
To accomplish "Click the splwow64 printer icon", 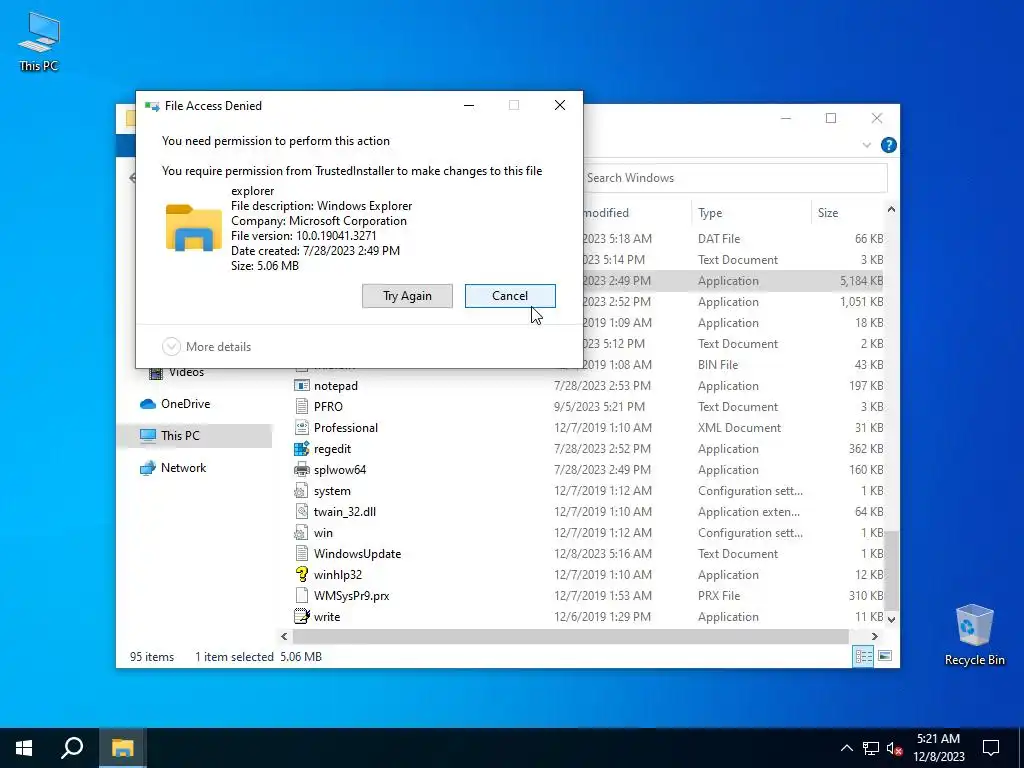I will click(x=301, y=470).
